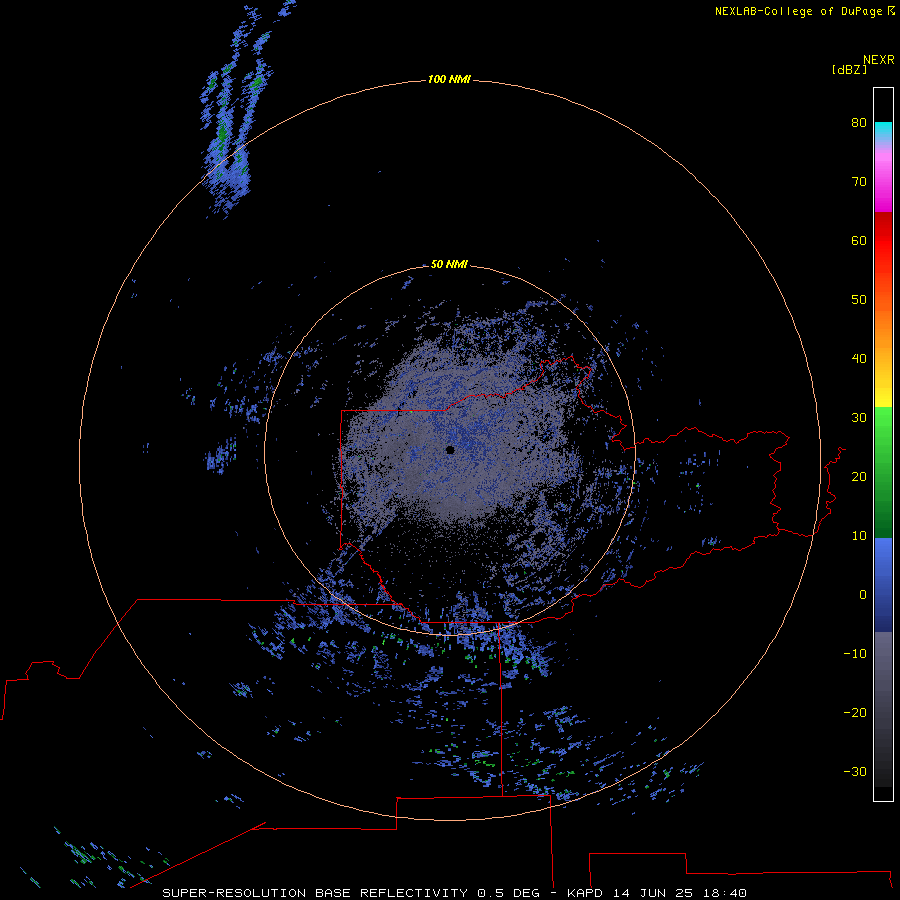Click the NEXR product label
Viewport: 900px width, 900px height.
[878, 60]
